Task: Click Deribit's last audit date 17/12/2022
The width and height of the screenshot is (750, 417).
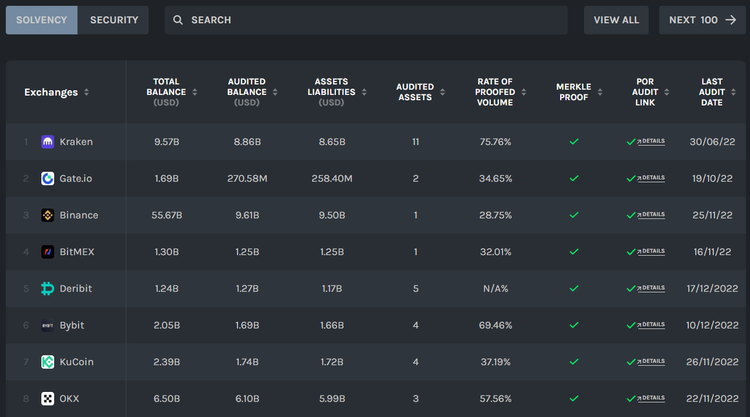Action: [712, 288]
